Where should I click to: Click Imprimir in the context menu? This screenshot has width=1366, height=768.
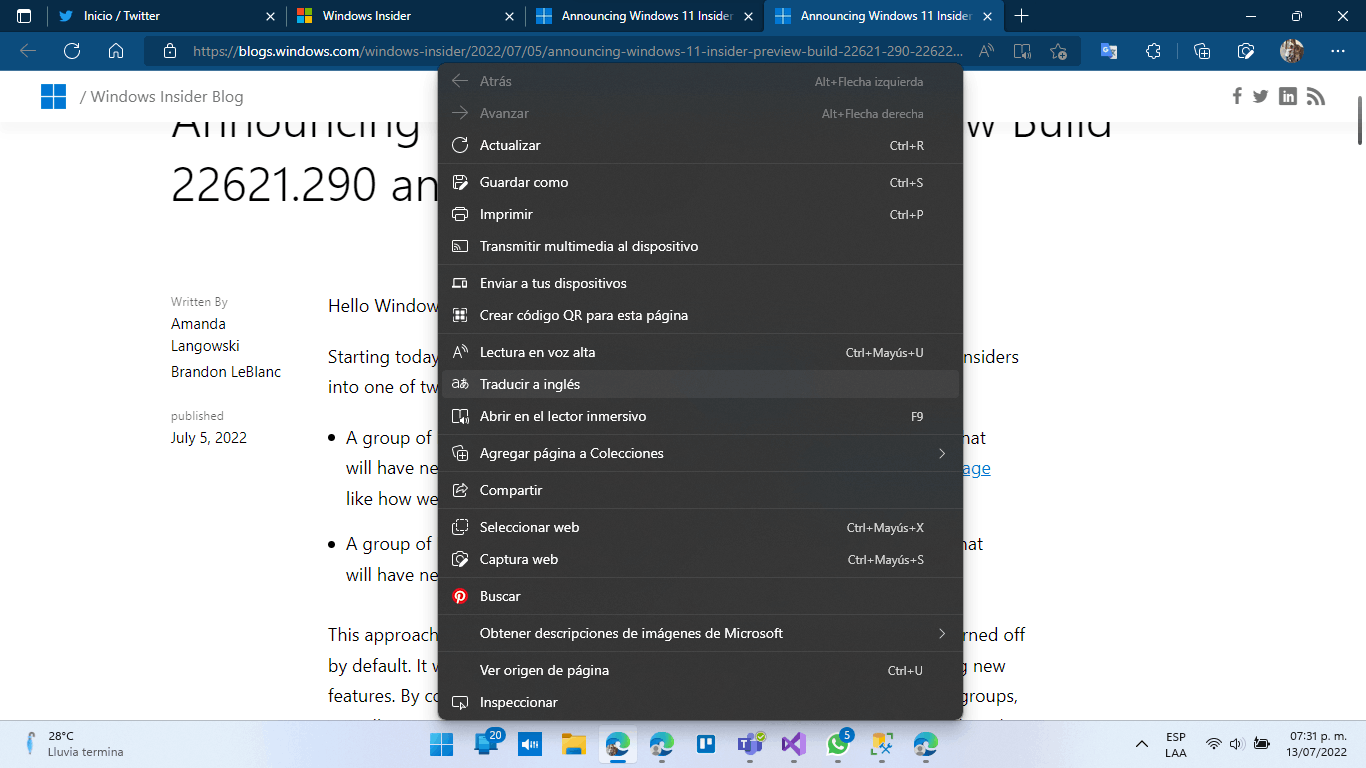click(700, 214)
